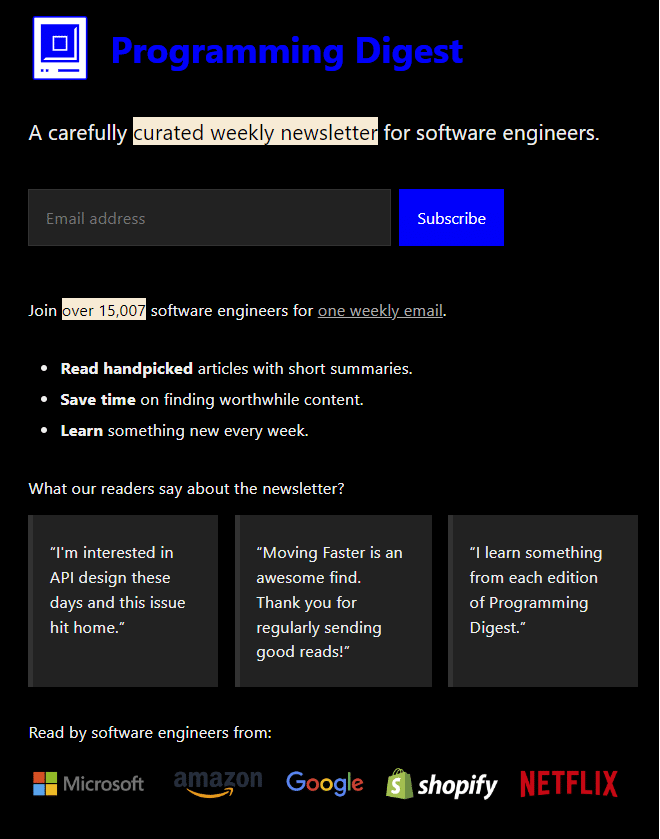660x839 pixels.
Task: Click the Programming Digest logo icon
Action: tap(60, 47)
